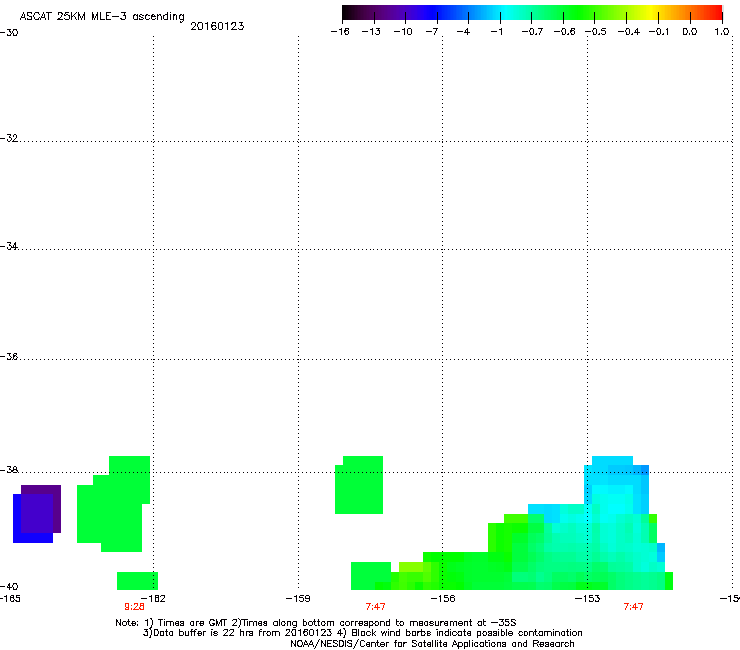Viewport: 740px width, 650px height.
Task: Click the -0.7 color bar label
Action: click(x=532, y=32)
